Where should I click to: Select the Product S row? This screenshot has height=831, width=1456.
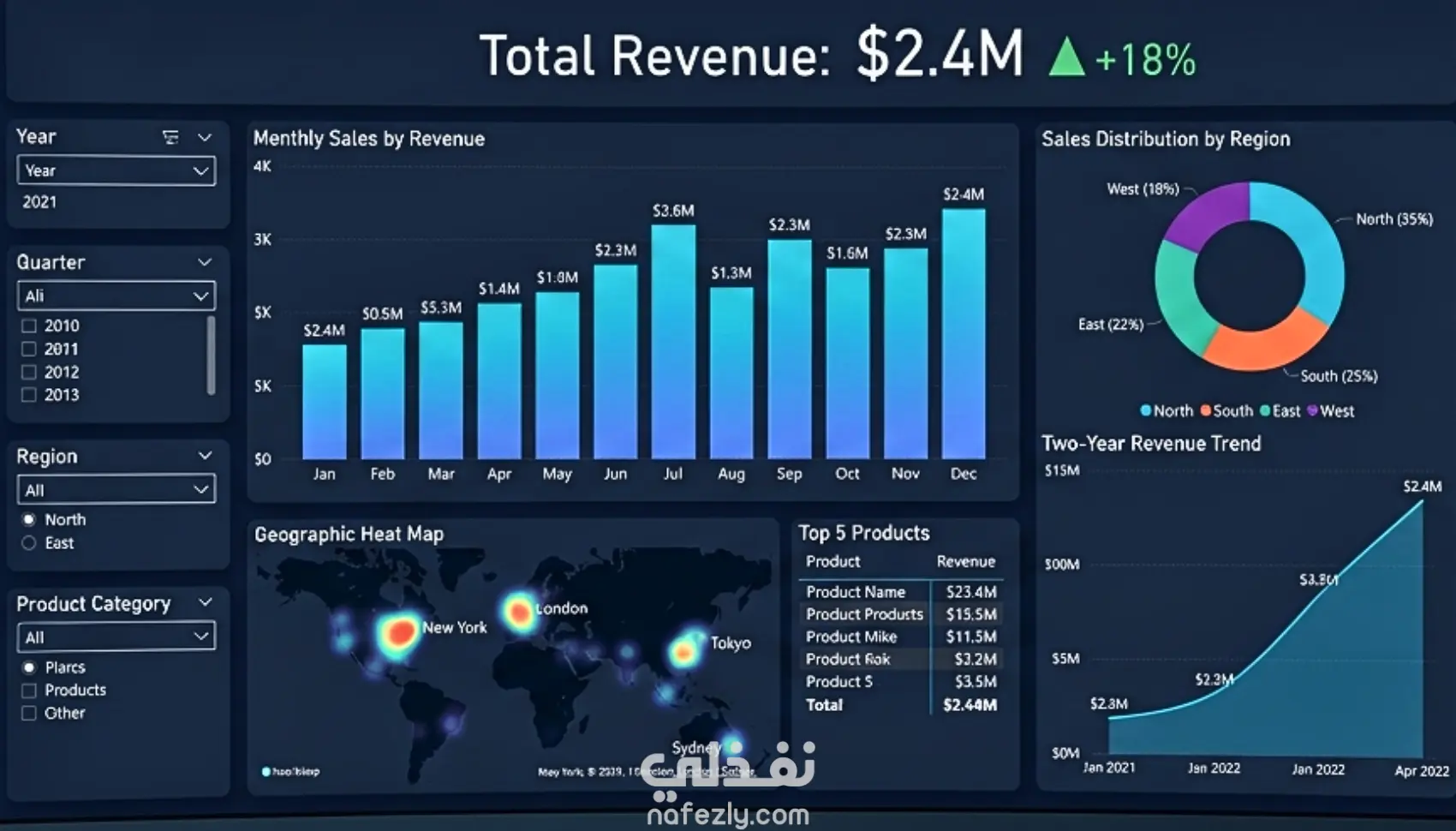coord(901,682)
